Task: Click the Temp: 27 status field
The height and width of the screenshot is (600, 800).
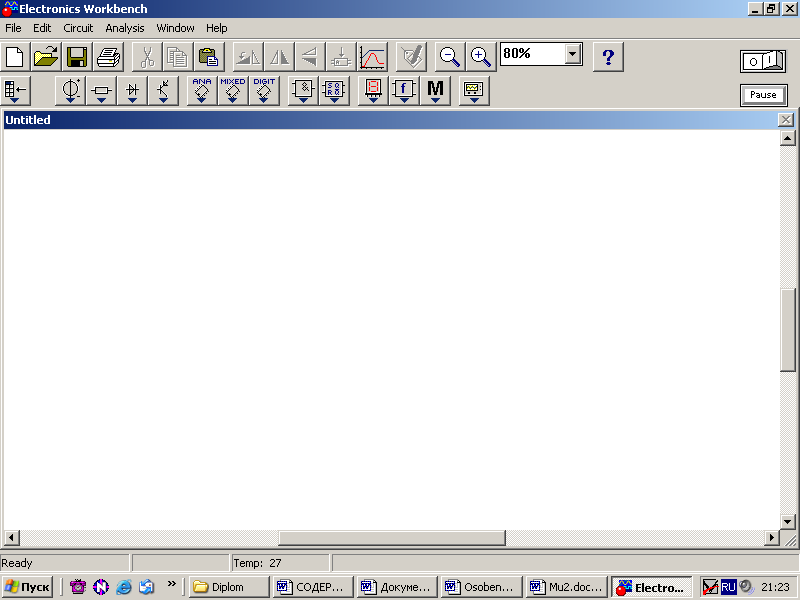Action: 280,563
